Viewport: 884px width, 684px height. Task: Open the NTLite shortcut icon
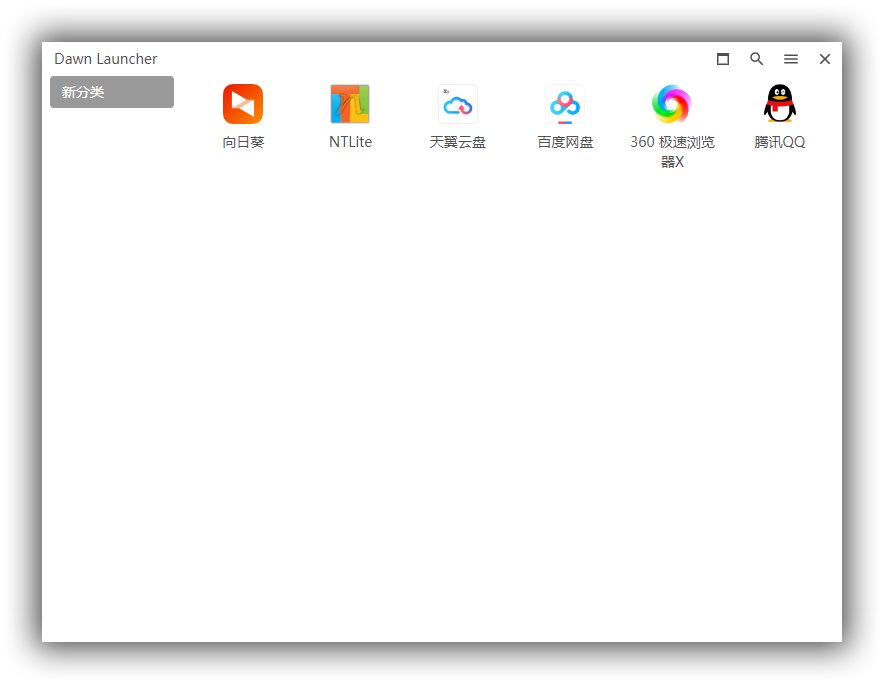click(x=350, y=104)
